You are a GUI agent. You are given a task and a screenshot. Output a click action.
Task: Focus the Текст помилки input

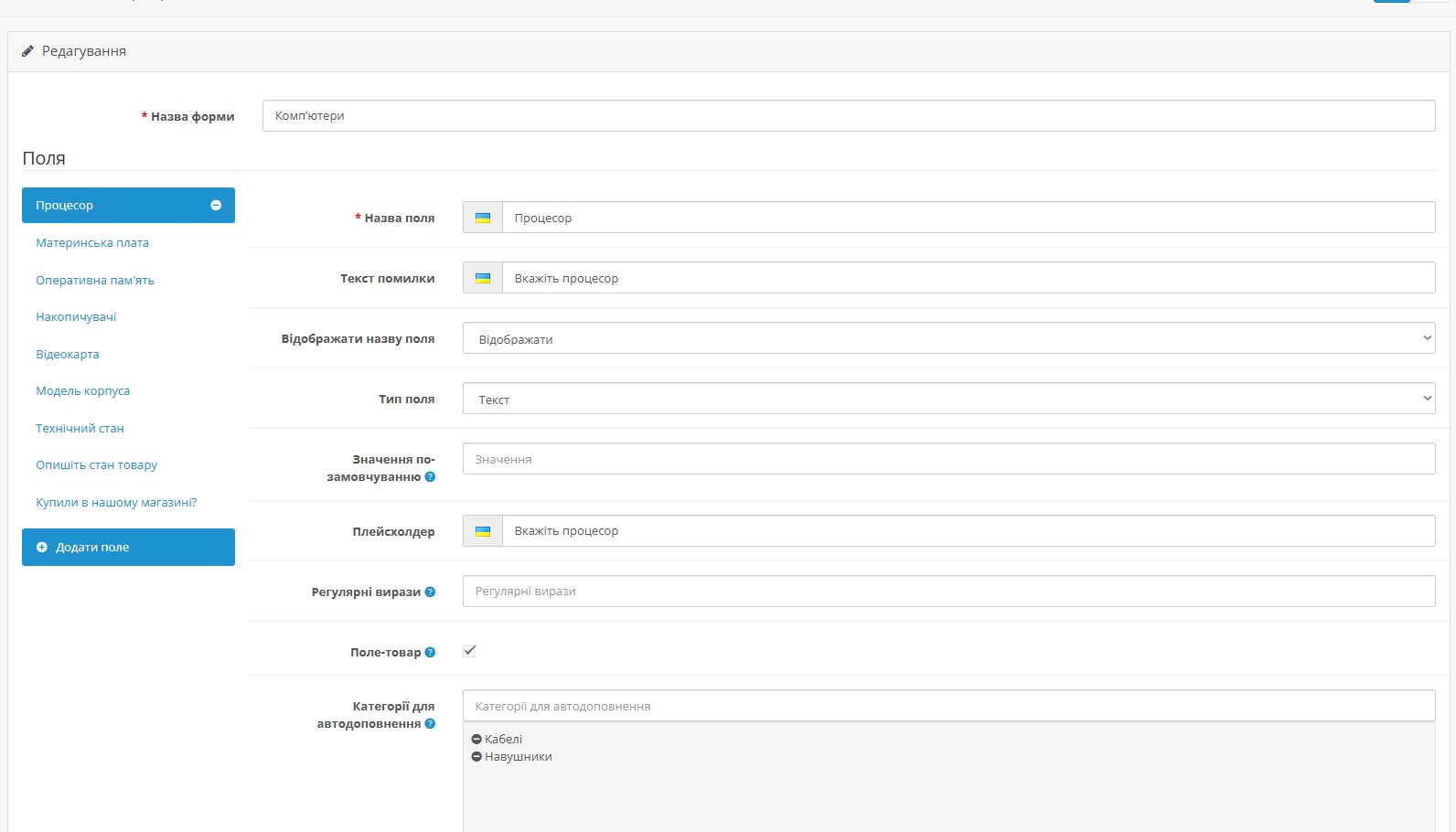(x=969, y=278)
